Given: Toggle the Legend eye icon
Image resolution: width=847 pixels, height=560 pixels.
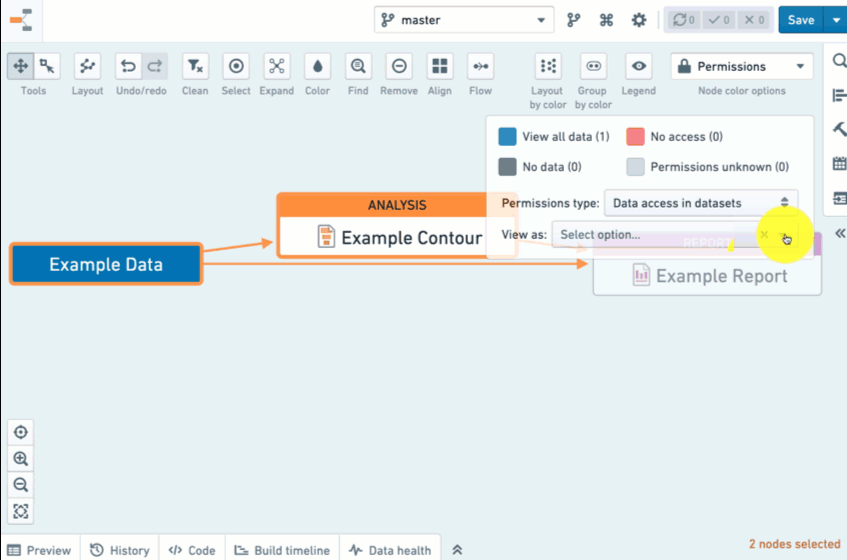Looking at the screenshot, I should (639, 66).
